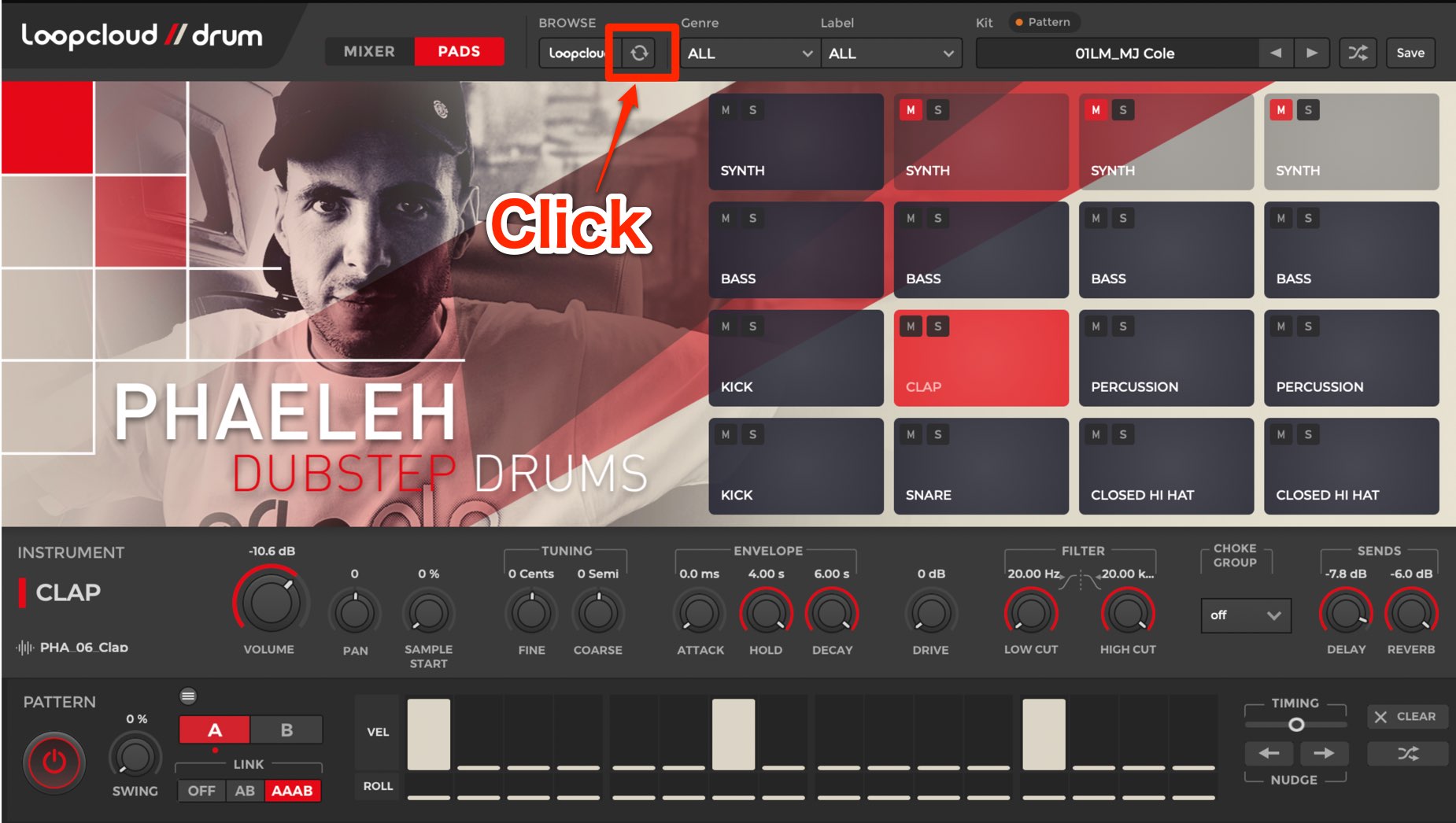1456x823 pixels.
Task: Unmute the second SYNTH pad
Action: 911,110
